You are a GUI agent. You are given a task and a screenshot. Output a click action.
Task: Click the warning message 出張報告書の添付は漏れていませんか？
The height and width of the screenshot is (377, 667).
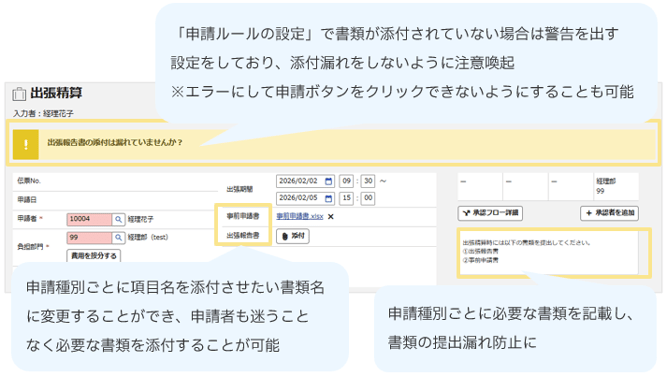(115, 143)
